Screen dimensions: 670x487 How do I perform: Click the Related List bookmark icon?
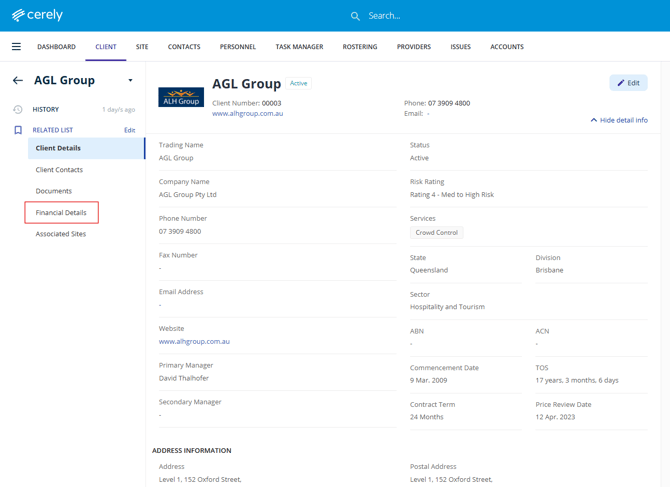pos(18,130)
